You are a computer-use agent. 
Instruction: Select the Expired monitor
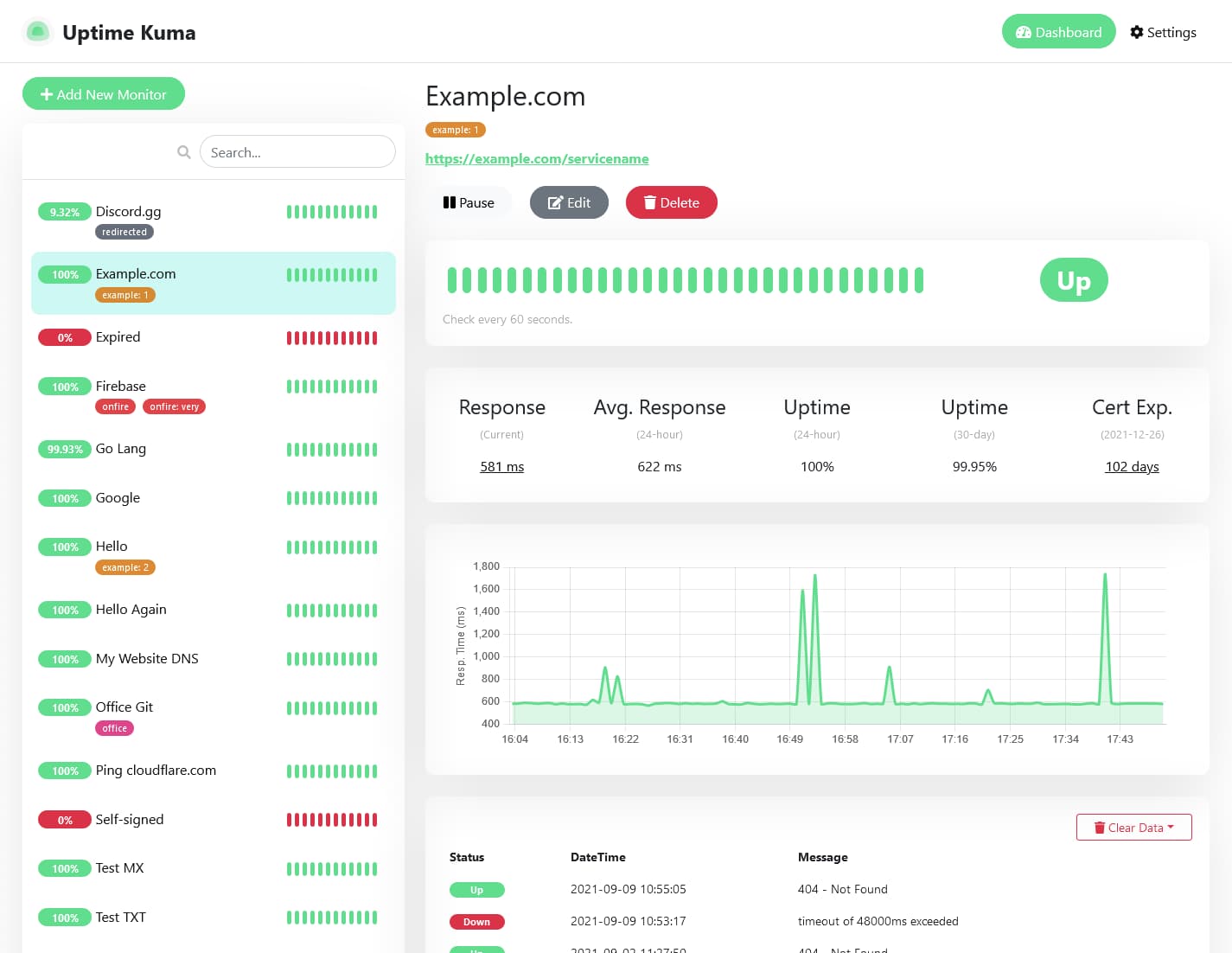tap(118, 337)
